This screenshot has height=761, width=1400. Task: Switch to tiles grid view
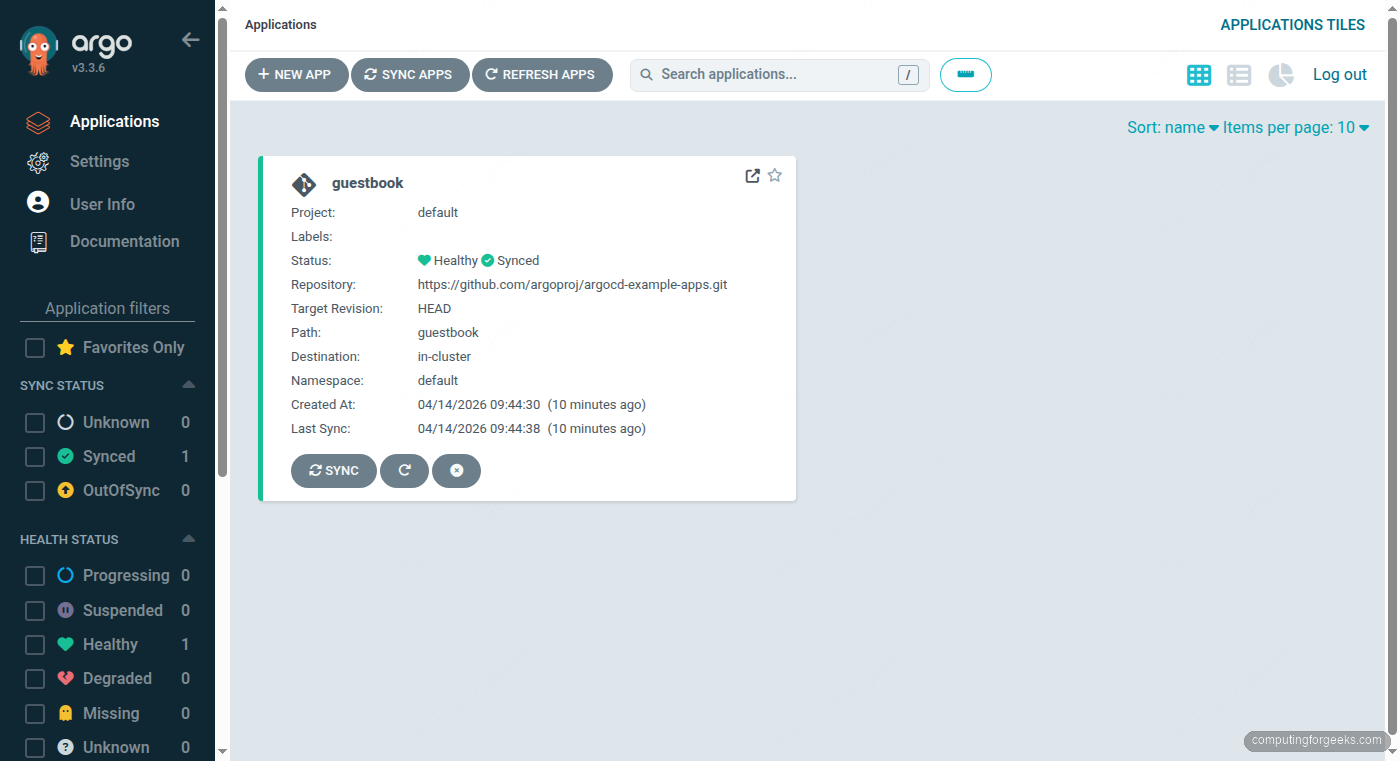(1199, 75)
